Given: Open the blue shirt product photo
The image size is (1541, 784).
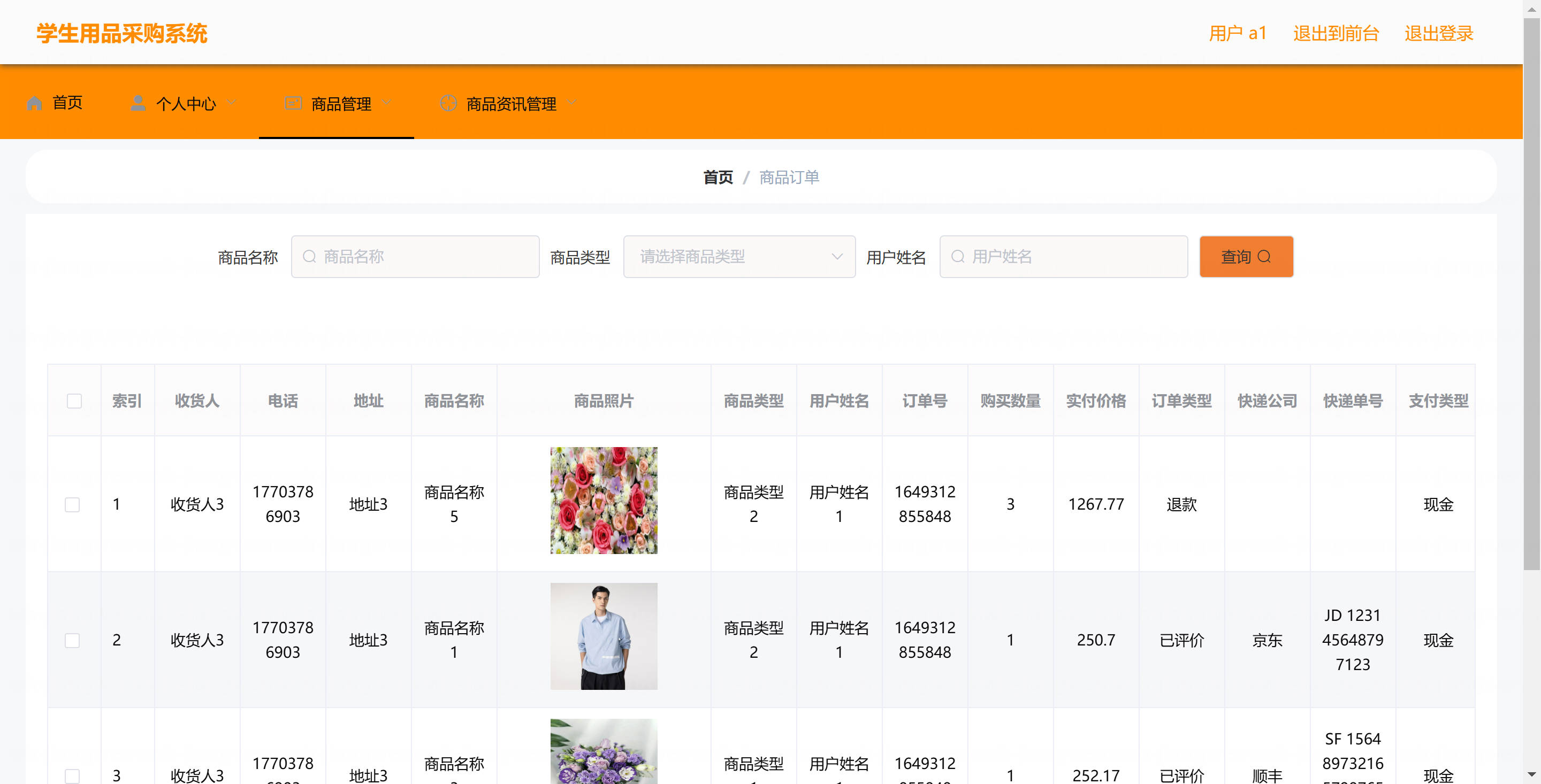Looking at the screenshot, I should tap(604, 636).
